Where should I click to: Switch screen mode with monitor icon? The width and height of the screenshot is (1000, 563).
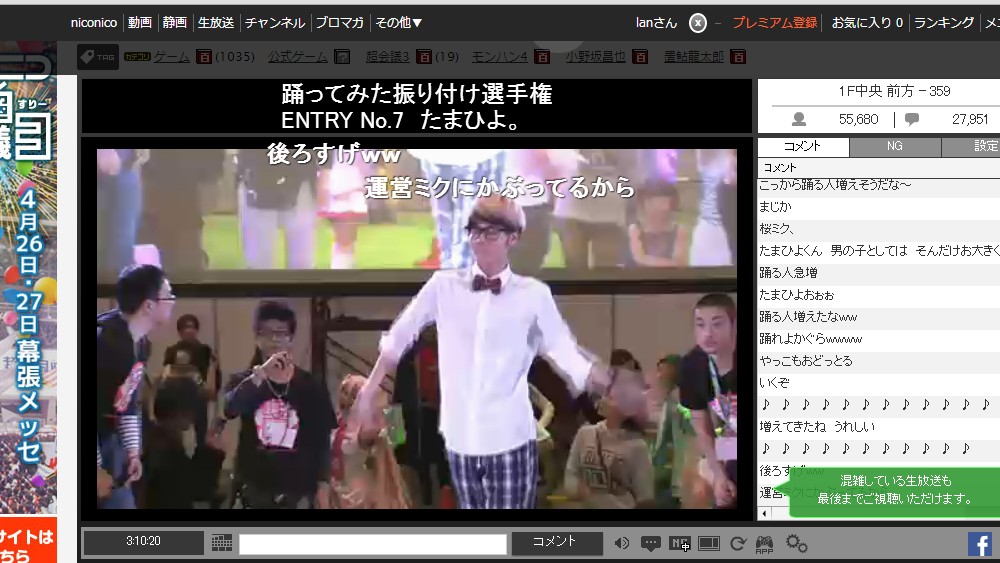(x=709, y=543)
